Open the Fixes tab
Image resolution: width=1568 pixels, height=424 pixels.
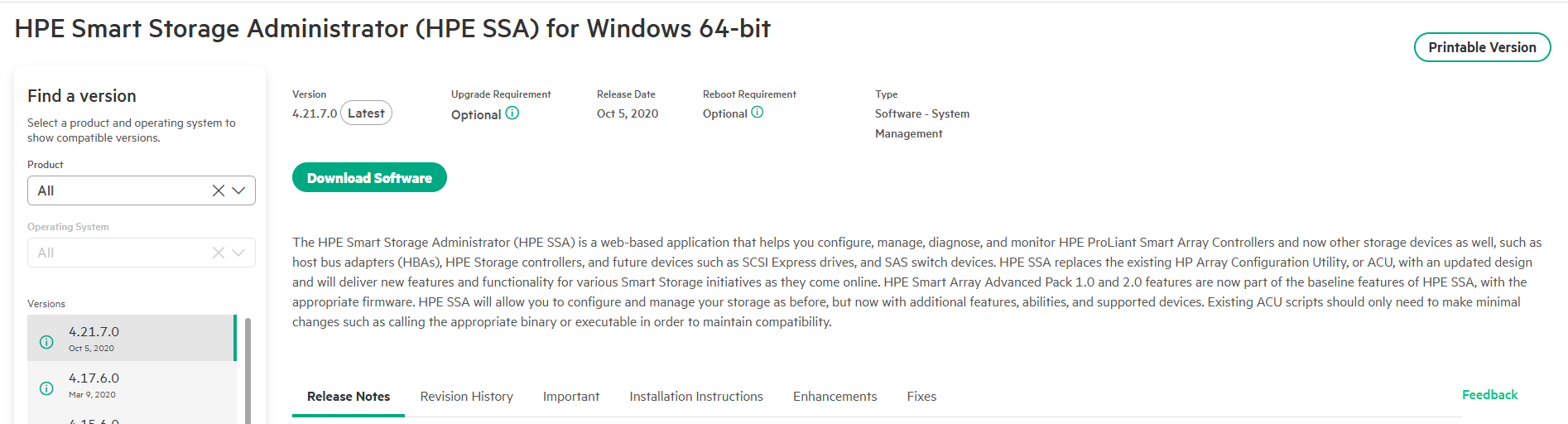tap(921, 397)
